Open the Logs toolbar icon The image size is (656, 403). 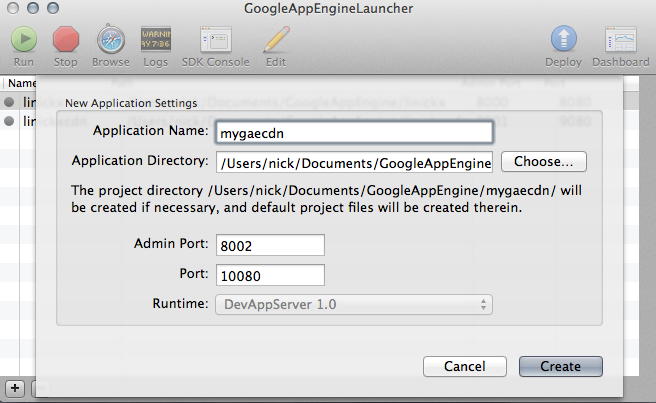click(x=156, y=39)
